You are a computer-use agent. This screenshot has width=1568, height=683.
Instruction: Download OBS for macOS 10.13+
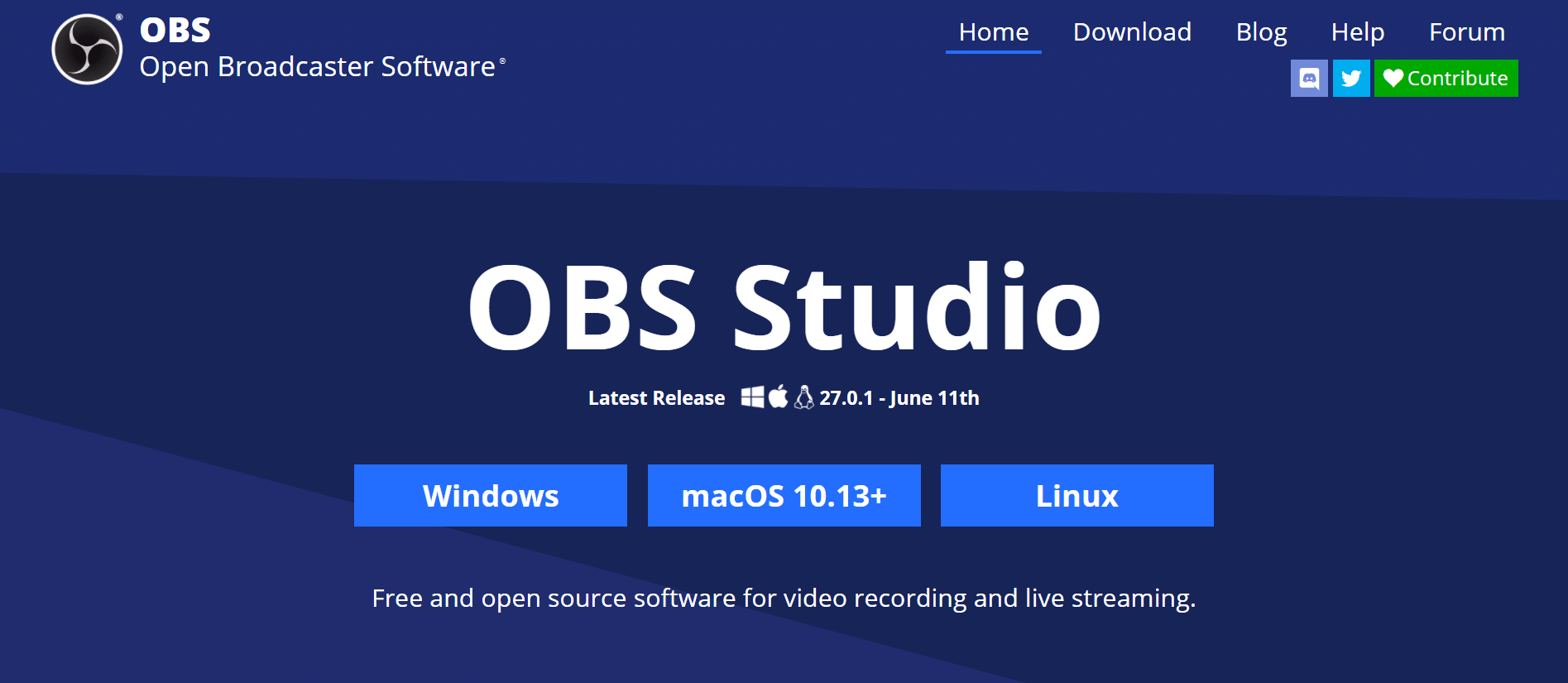(784, 495)
